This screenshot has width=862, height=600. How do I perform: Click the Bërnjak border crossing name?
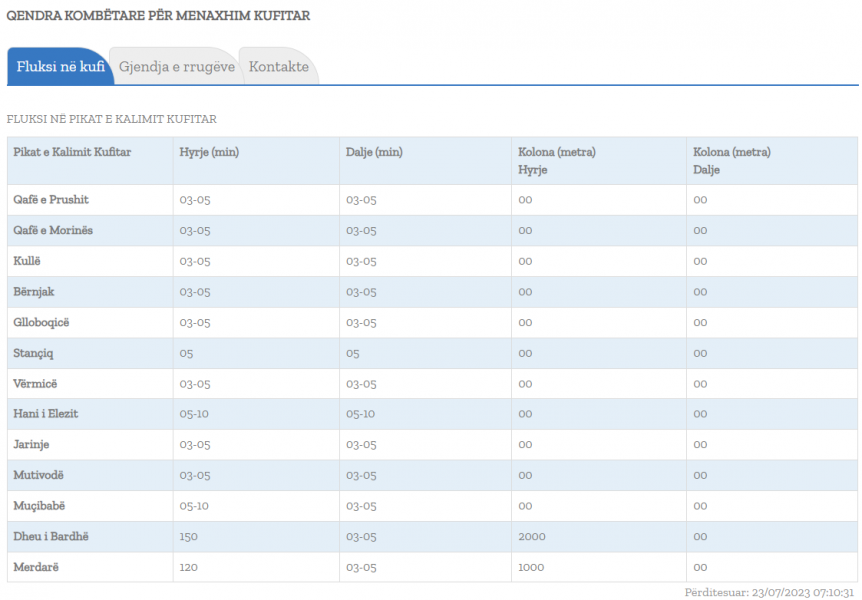[34, 292]
